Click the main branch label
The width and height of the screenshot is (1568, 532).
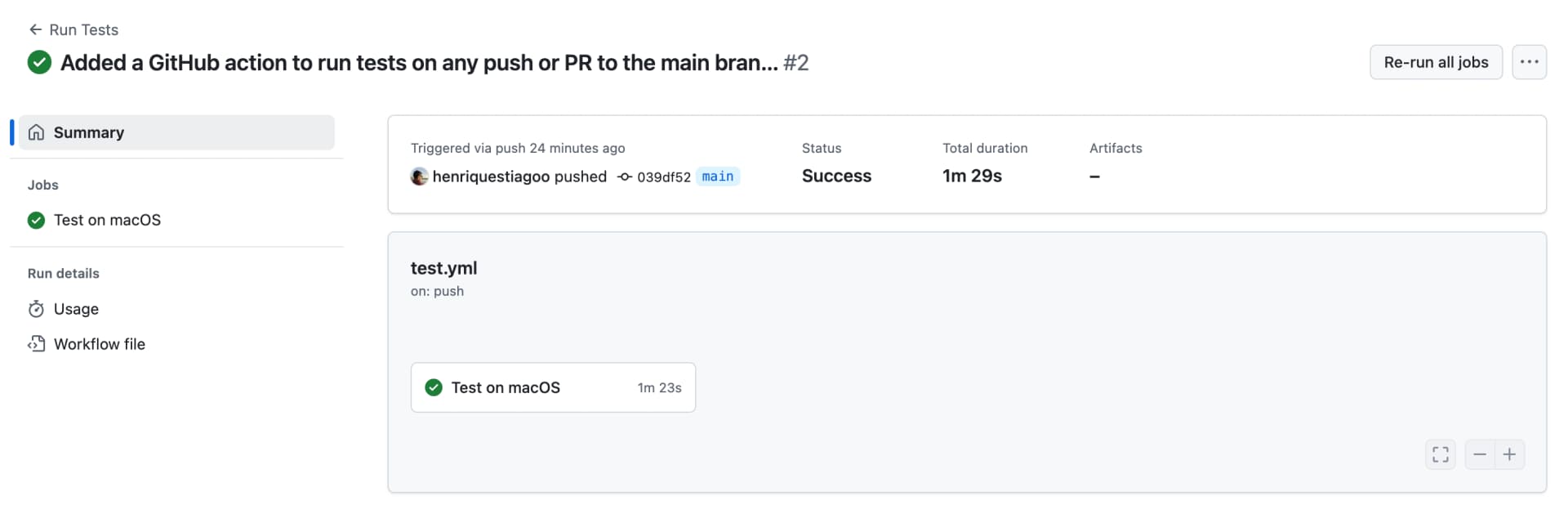tap(718, 177)
